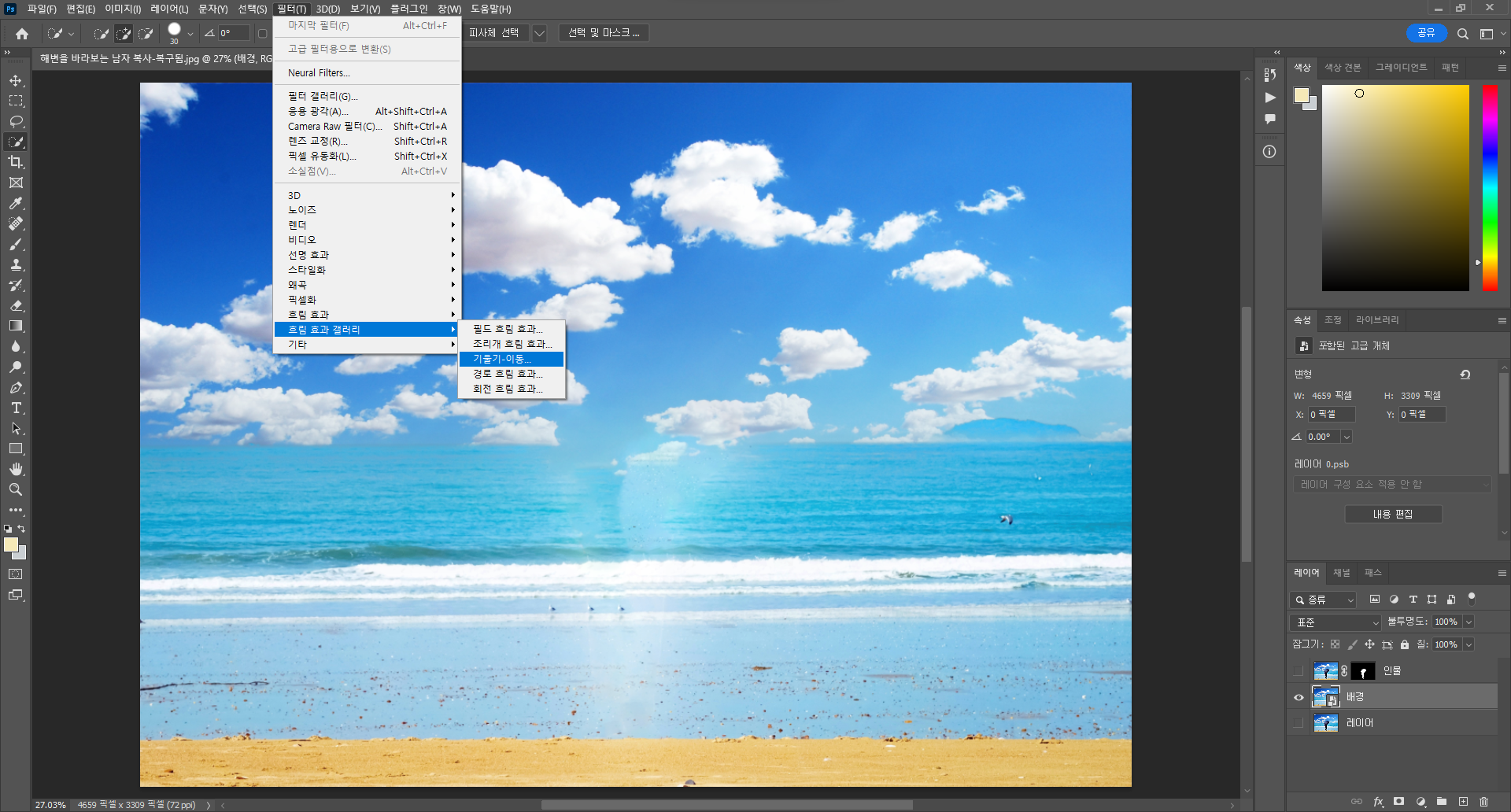
Task: Toggle layer filtering on/off switch
Action: pyautogui.click(x=1471, y=599)
